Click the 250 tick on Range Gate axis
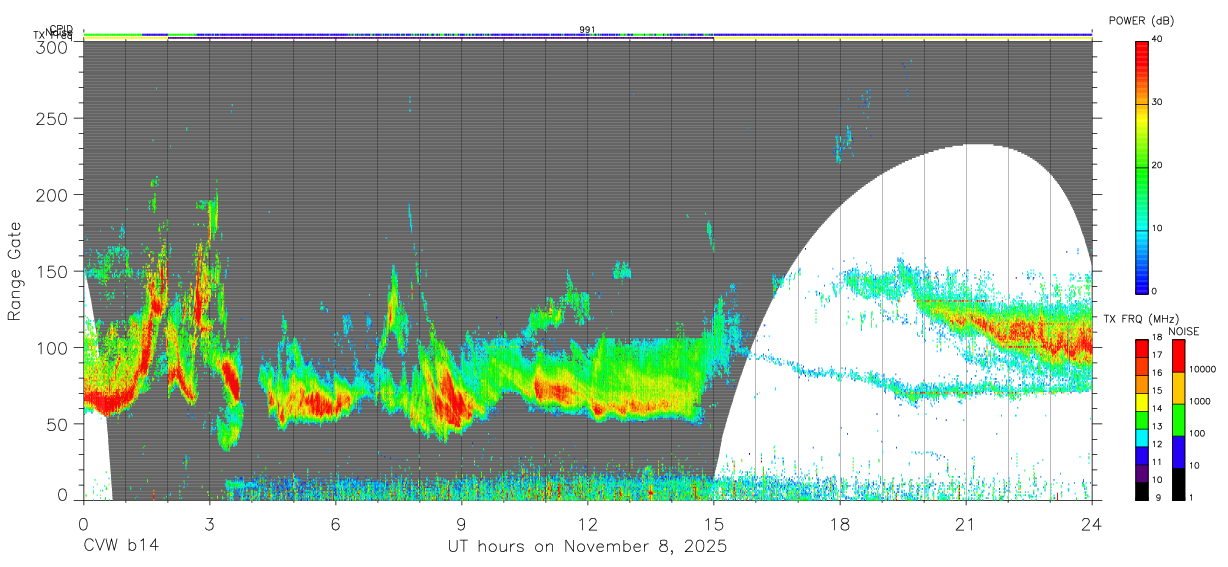 [x=53, y=119]
